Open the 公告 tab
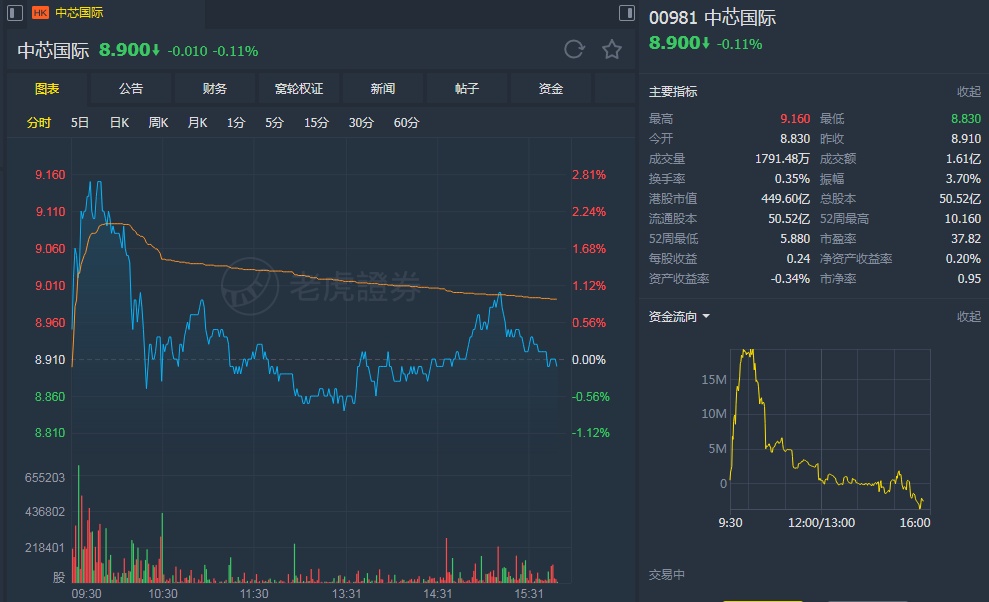The width and height of the screenshot is (989, 602). 131,89
